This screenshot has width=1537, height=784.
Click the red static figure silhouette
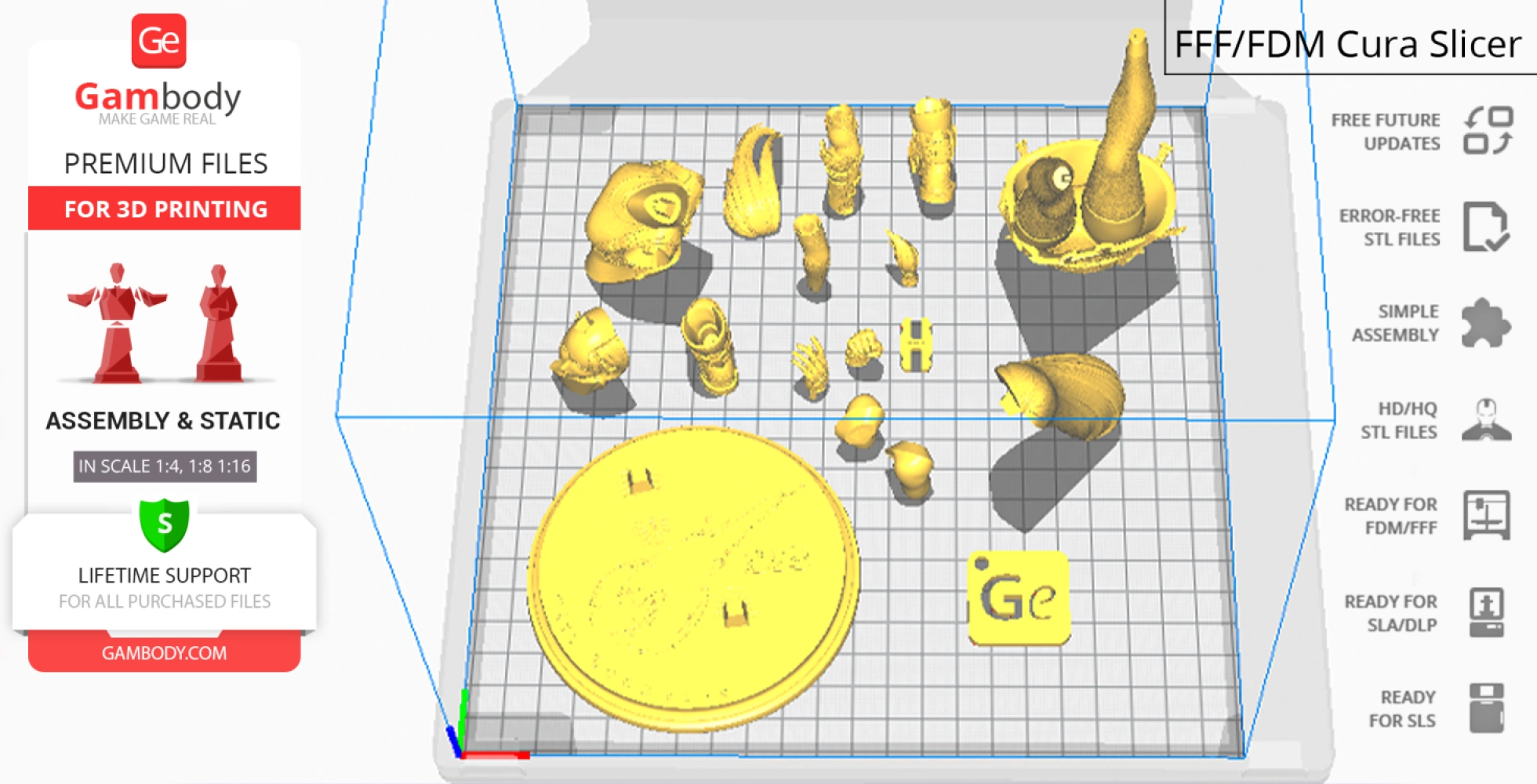220,325
